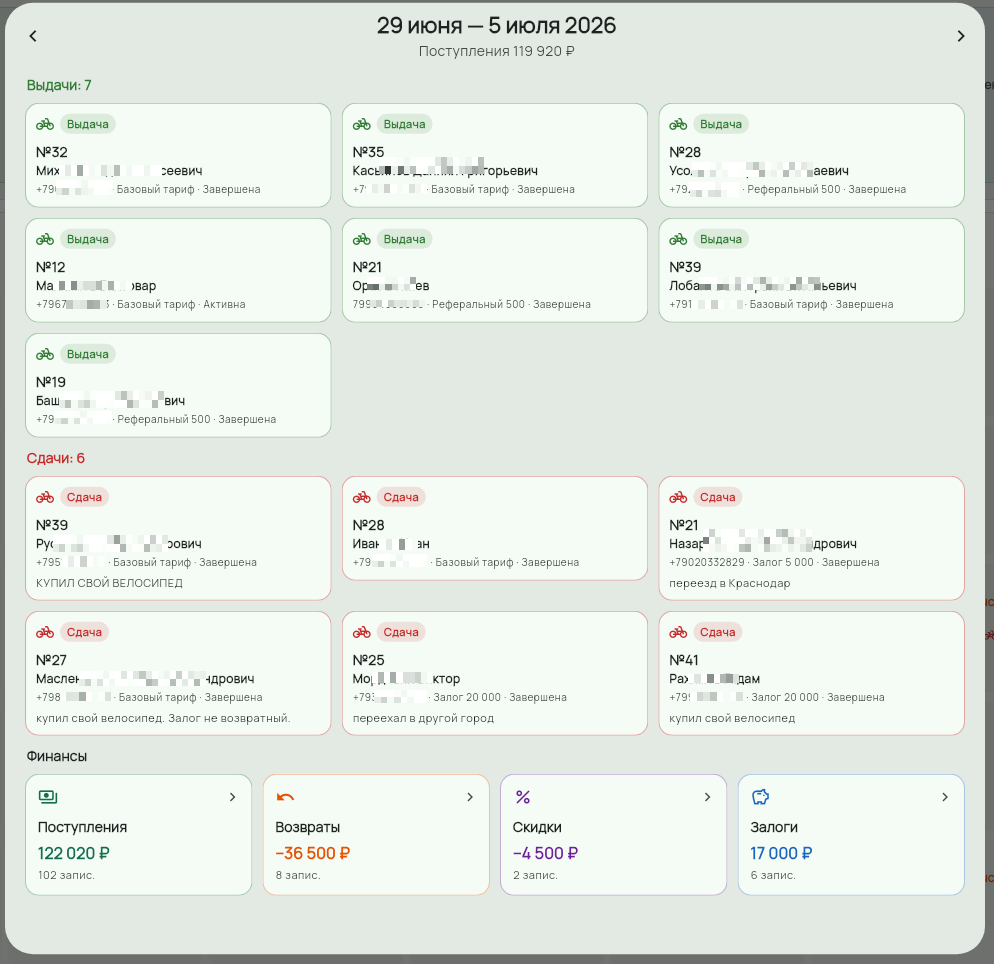
Task: Click the −36 500 ₽ refunds amount
Action: click(313, 853)
